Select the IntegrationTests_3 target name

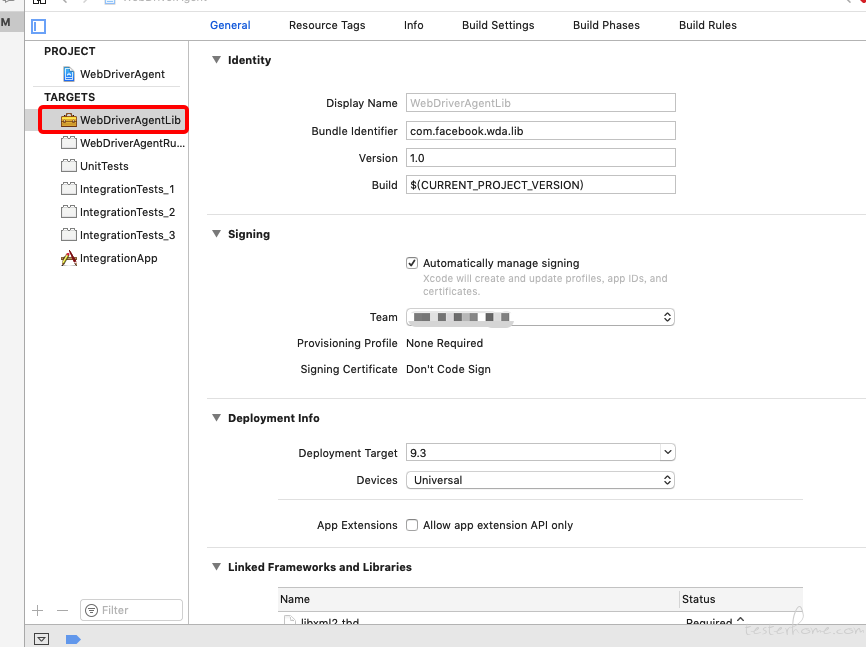coord(128,235)
